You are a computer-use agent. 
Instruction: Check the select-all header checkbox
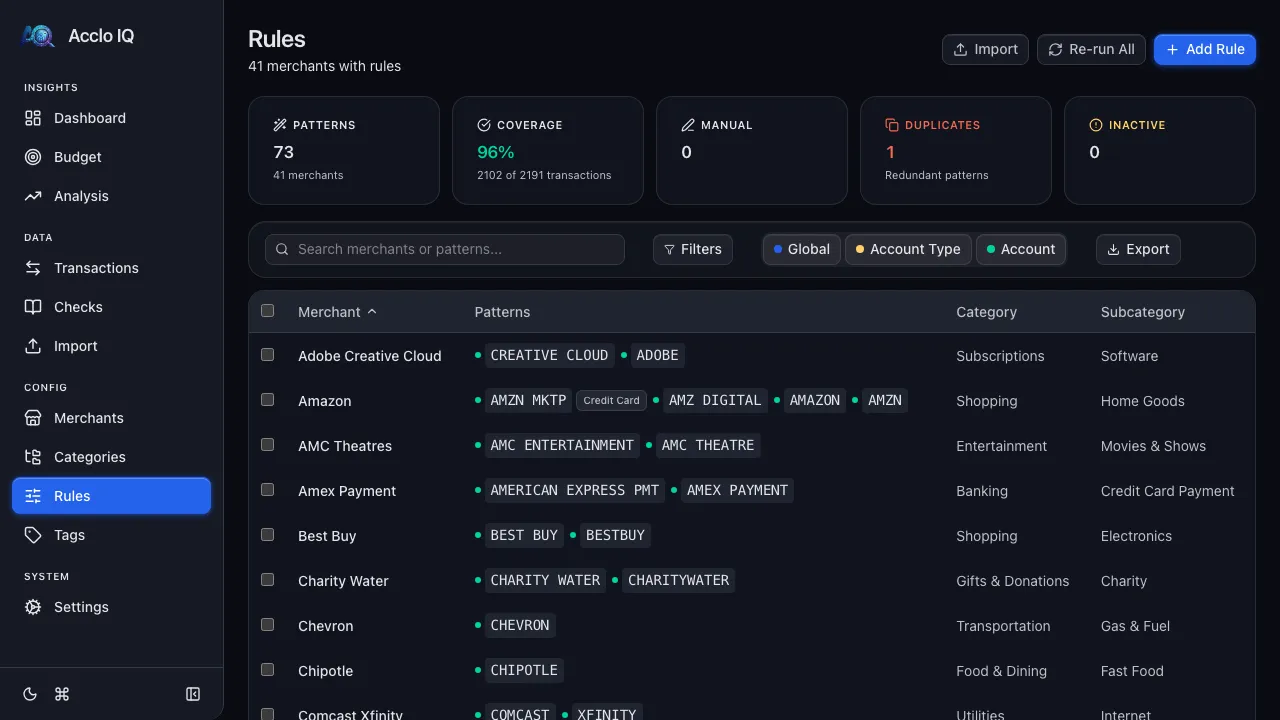point(267,311)
